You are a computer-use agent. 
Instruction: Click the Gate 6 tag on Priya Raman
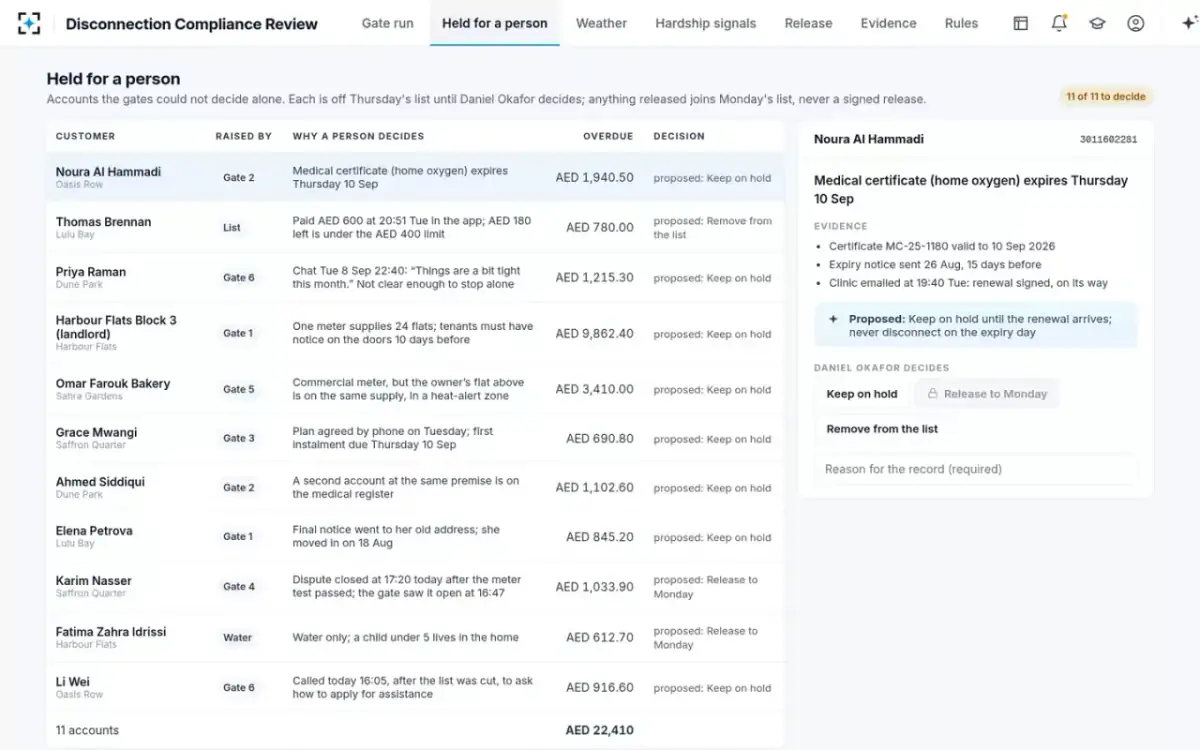click(239, 278)
